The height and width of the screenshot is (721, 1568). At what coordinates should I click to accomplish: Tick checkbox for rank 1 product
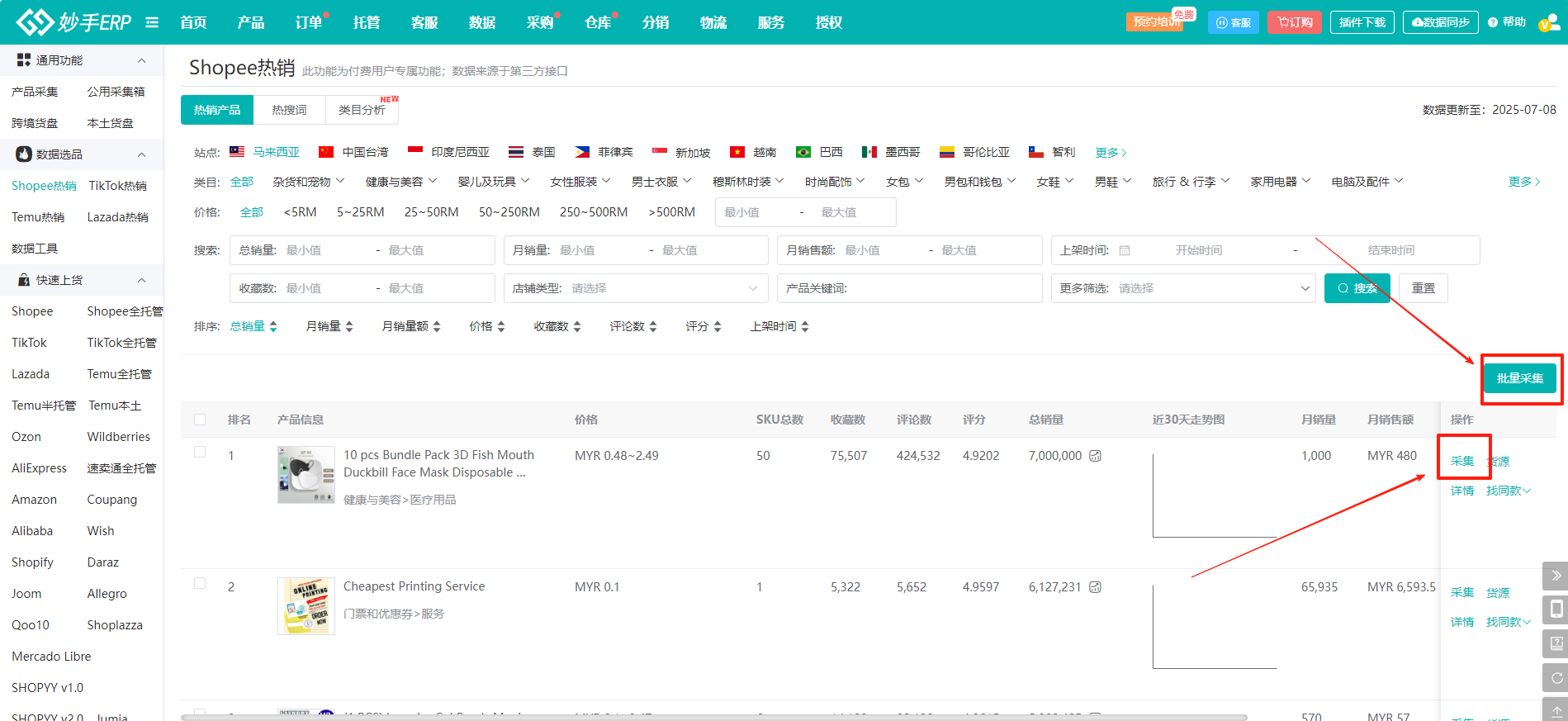point(200,452)
